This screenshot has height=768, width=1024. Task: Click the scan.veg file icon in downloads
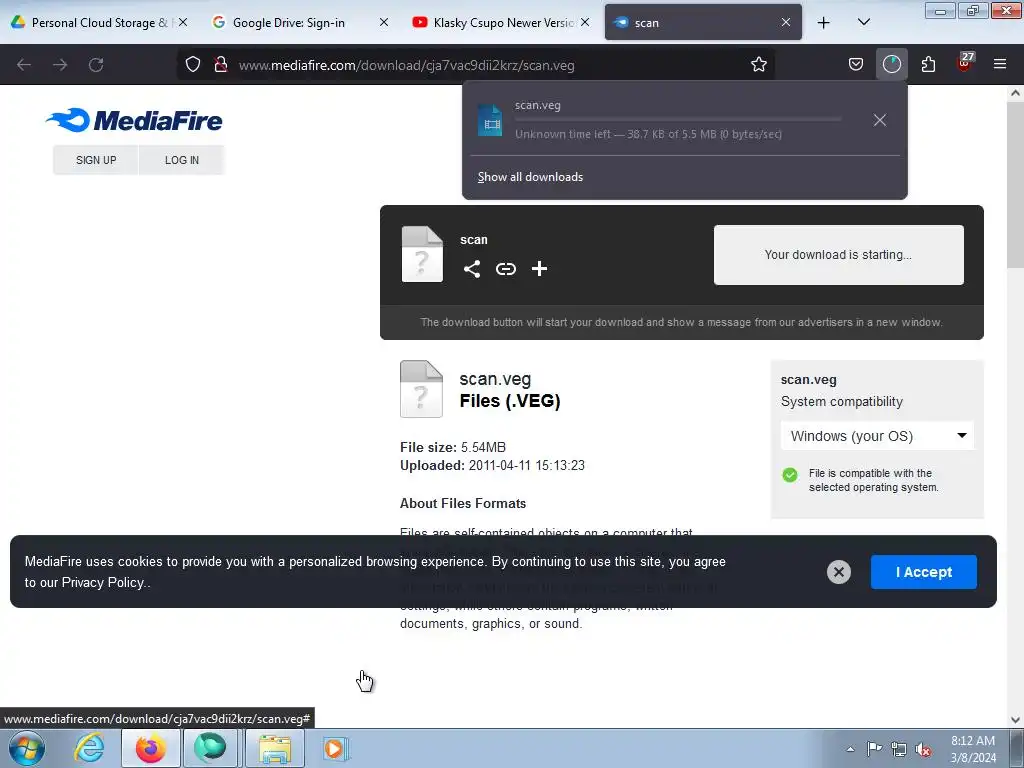click(490, 120)
